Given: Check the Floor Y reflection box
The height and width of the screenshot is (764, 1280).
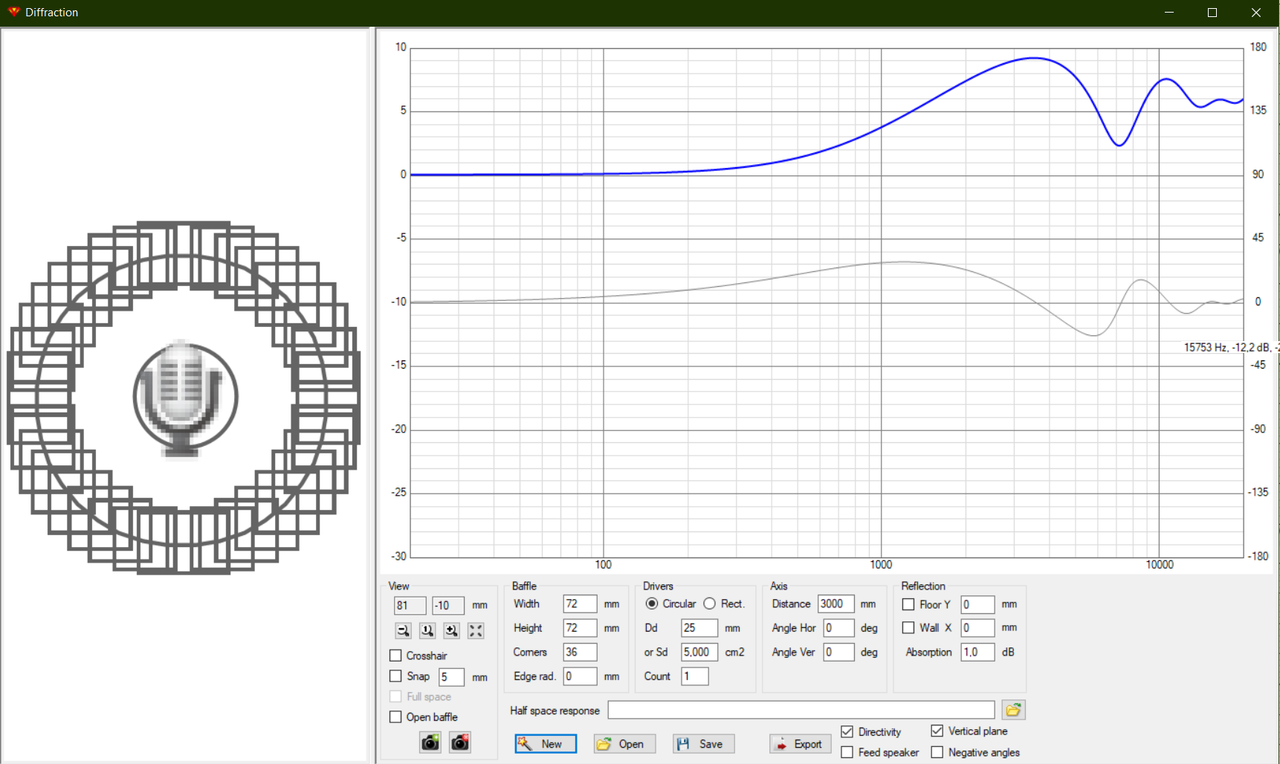Looking at the screenshot, I should pyautogui.click(x=909, y=605).
